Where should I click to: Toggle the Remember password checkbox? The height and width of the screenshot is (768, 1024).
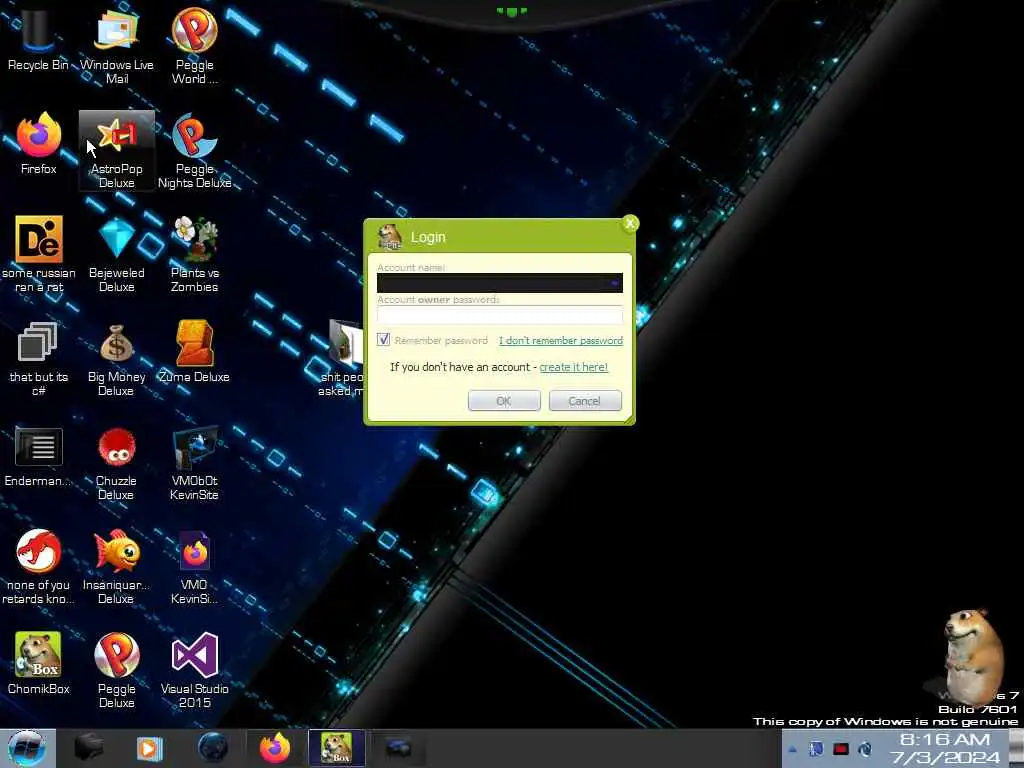383,340
